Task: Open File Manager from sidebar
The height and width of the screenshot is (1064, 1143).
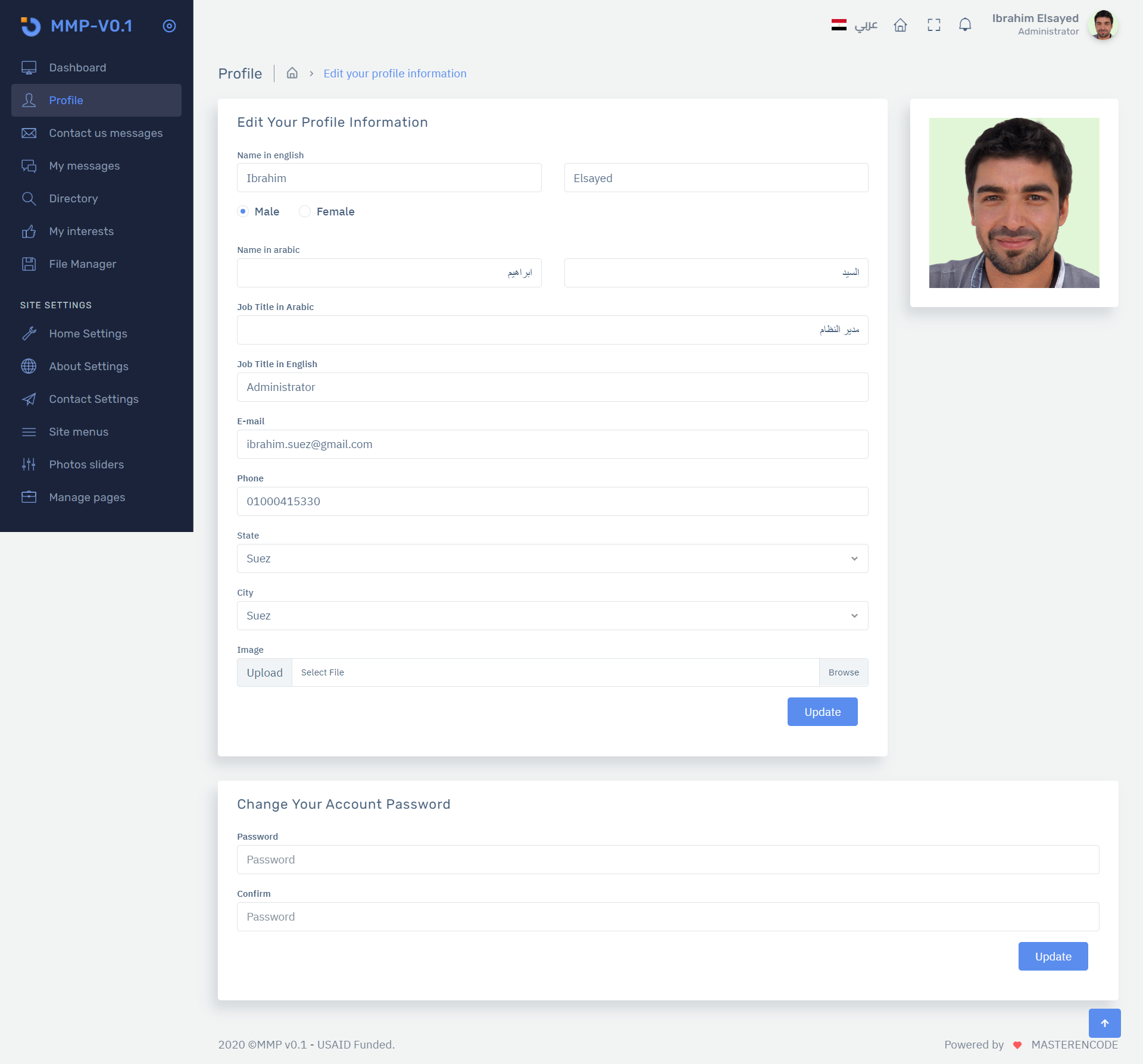Action: pos(82,264)
